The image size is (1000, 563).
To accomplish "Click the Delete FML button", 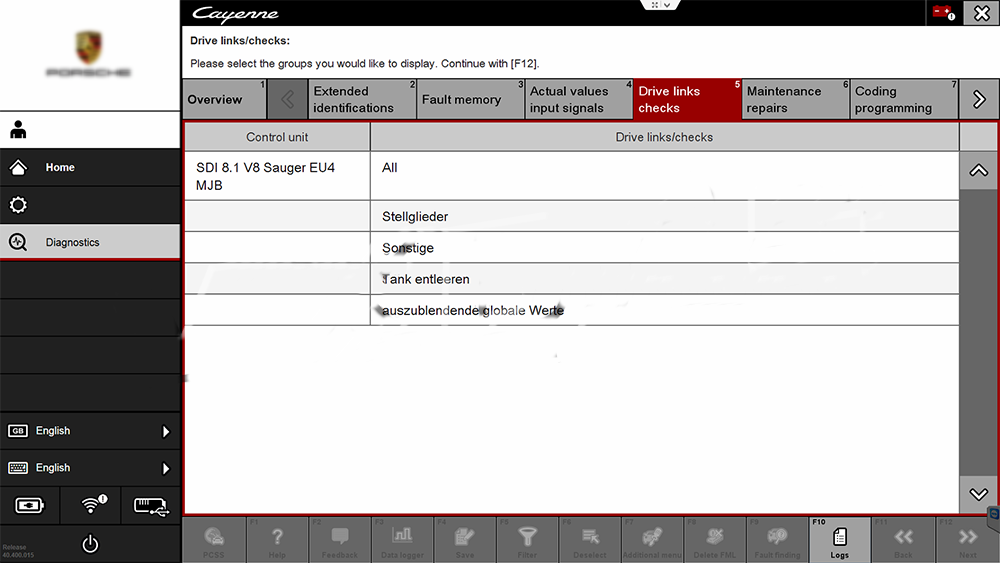I will pos(714,540).
